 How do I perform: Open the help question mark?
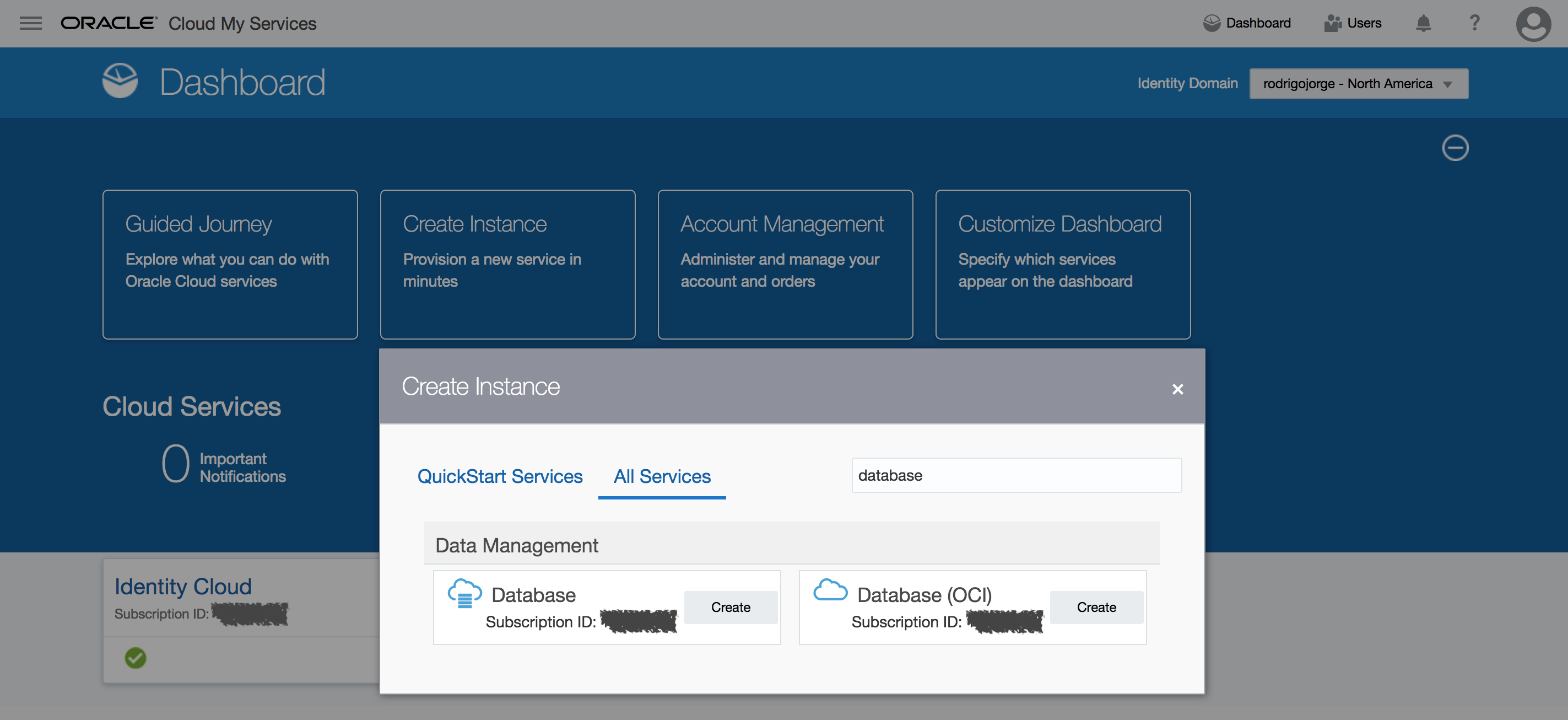[1474, 23]
